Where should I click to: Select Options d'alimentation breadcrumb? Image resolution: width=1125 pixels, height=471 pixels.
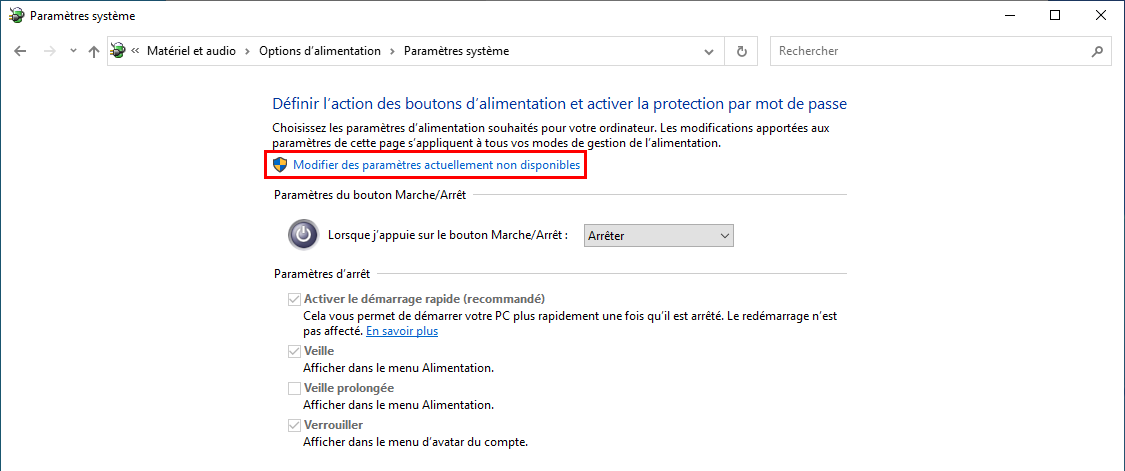pyautogui.click(x=320, y=52)
